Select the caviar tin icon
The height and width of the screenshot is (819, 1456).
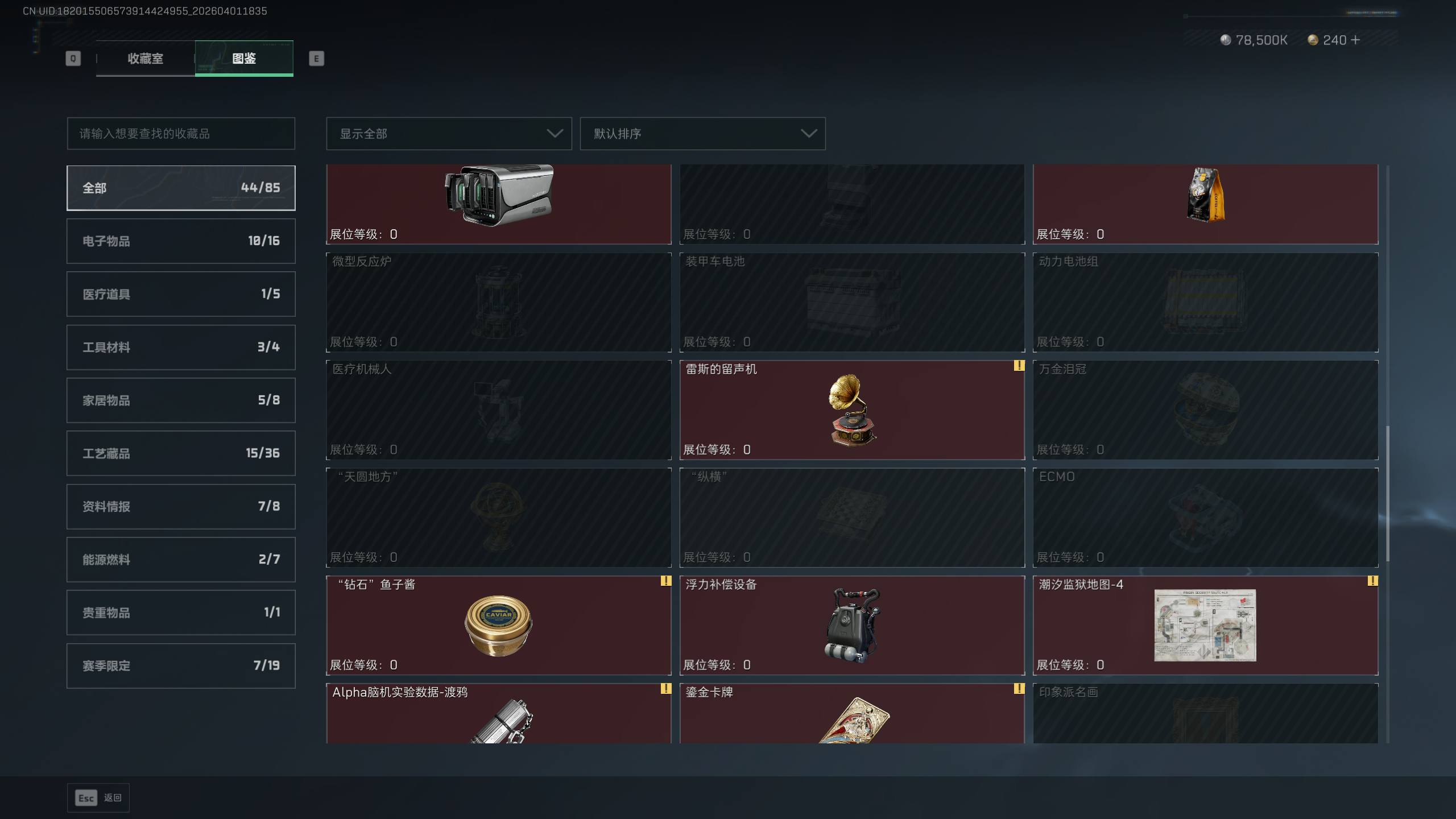point(498,625)
